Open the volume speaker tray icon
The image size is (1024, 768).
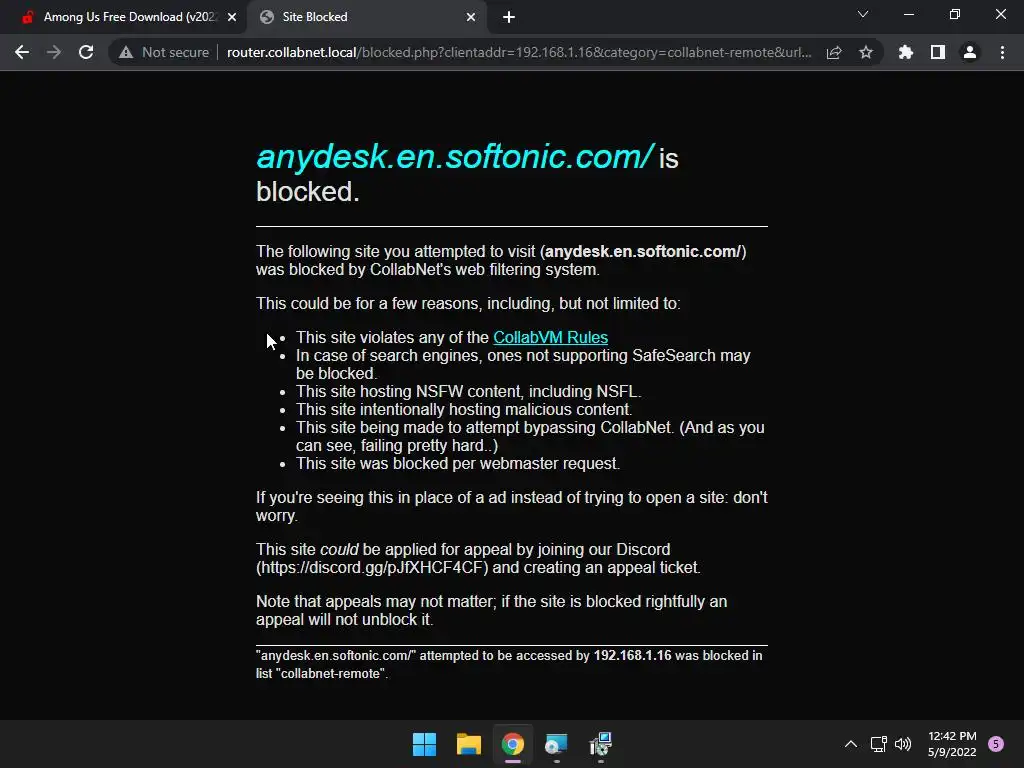(903, 744)
